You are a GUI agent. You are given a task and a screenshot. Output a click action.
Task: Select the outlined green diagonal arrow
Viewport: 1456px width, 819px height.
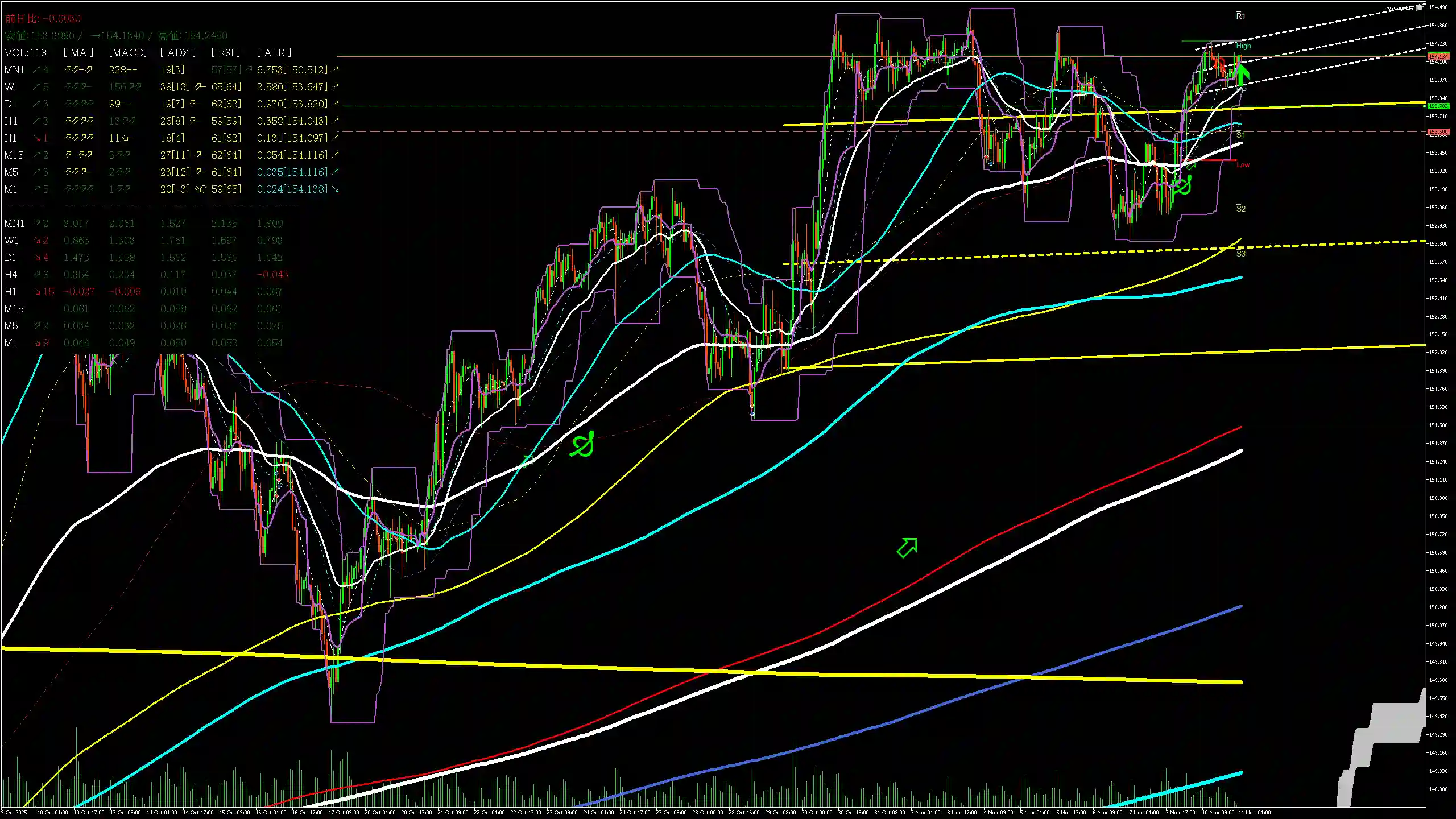tap(907, 547)
